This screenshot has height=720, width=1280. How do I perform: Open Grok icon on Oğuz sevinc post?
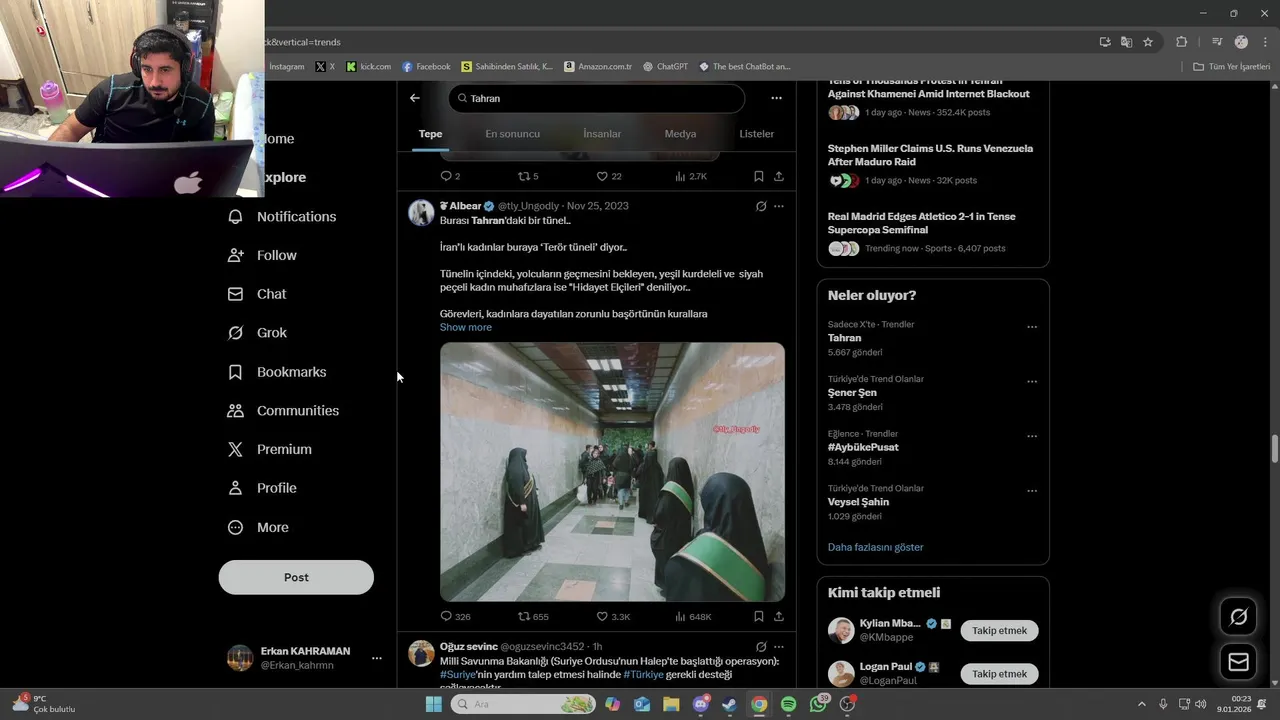[761, 647]
